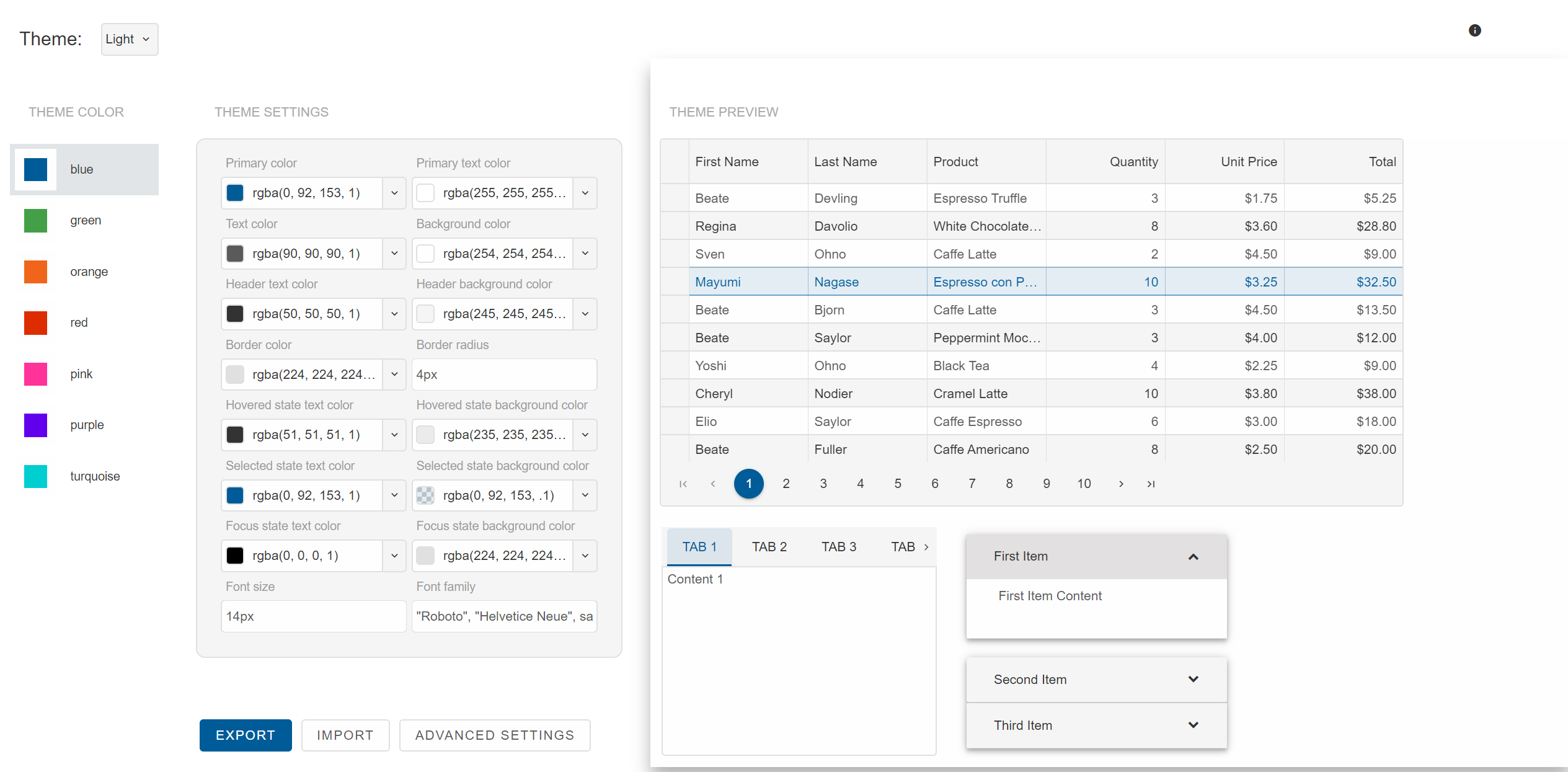Jump to the last page in pager
Viewport: 1568px width, 772px height.
pos(1151,484)
